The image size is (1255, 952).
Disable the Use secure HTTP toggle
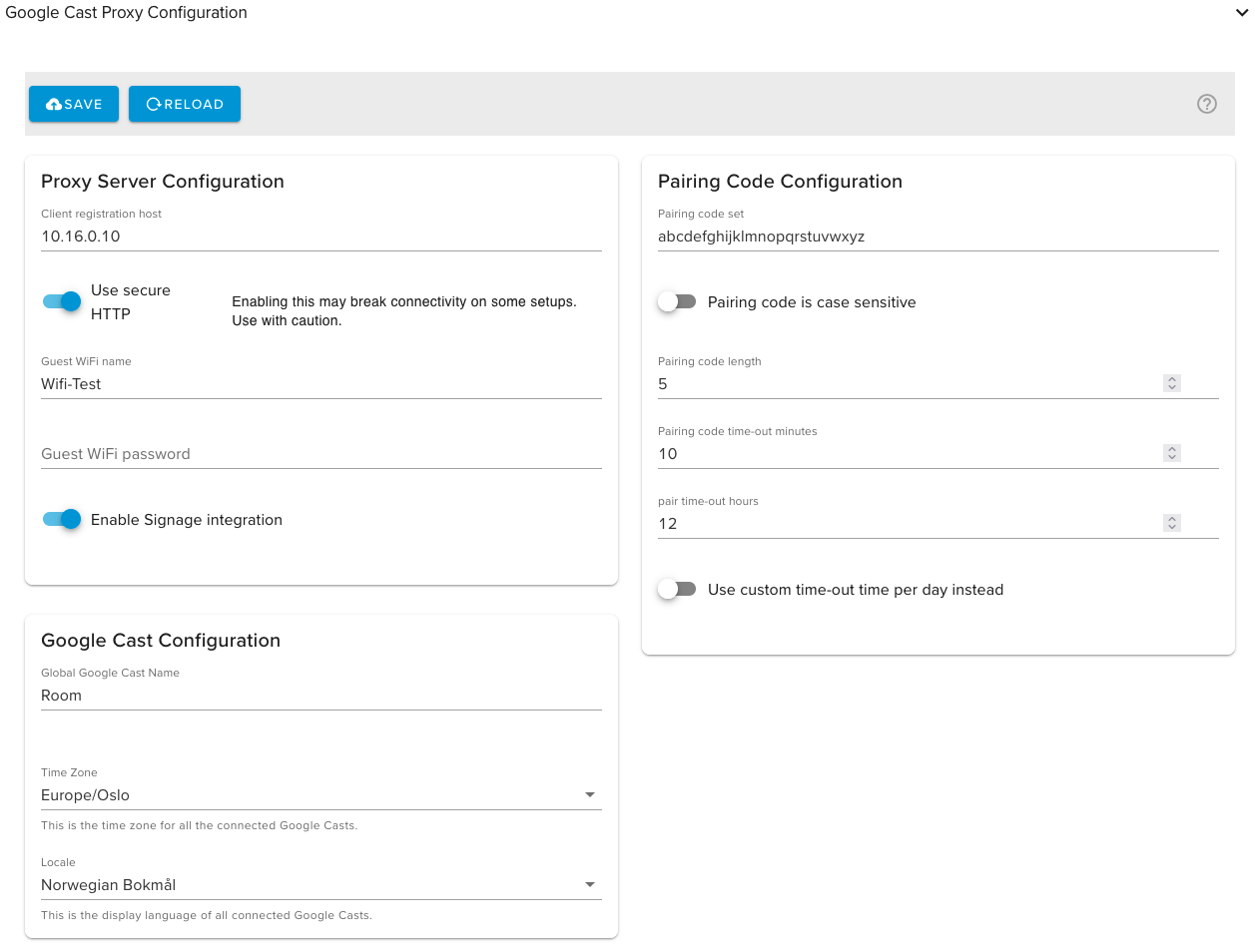[62, 301]
